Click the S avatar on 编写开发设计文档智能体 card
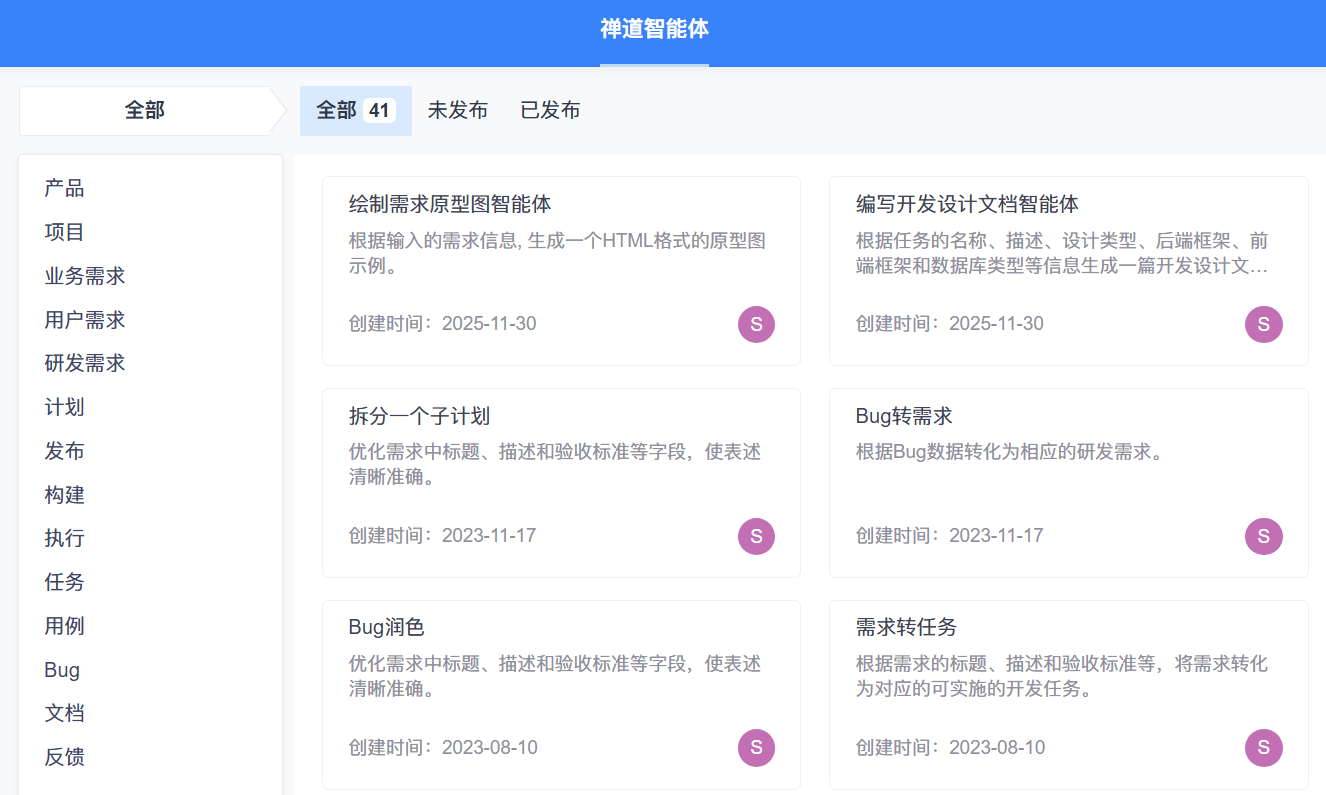Viewport: 1326px width, 795px height. pos(1263,324)
